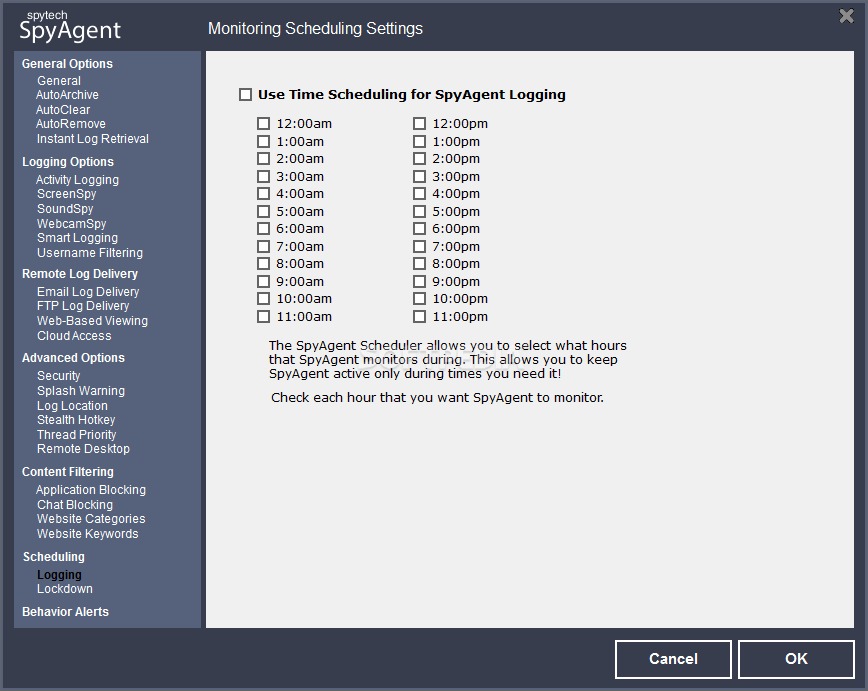Open SoundSpy settings

point(65,209)
